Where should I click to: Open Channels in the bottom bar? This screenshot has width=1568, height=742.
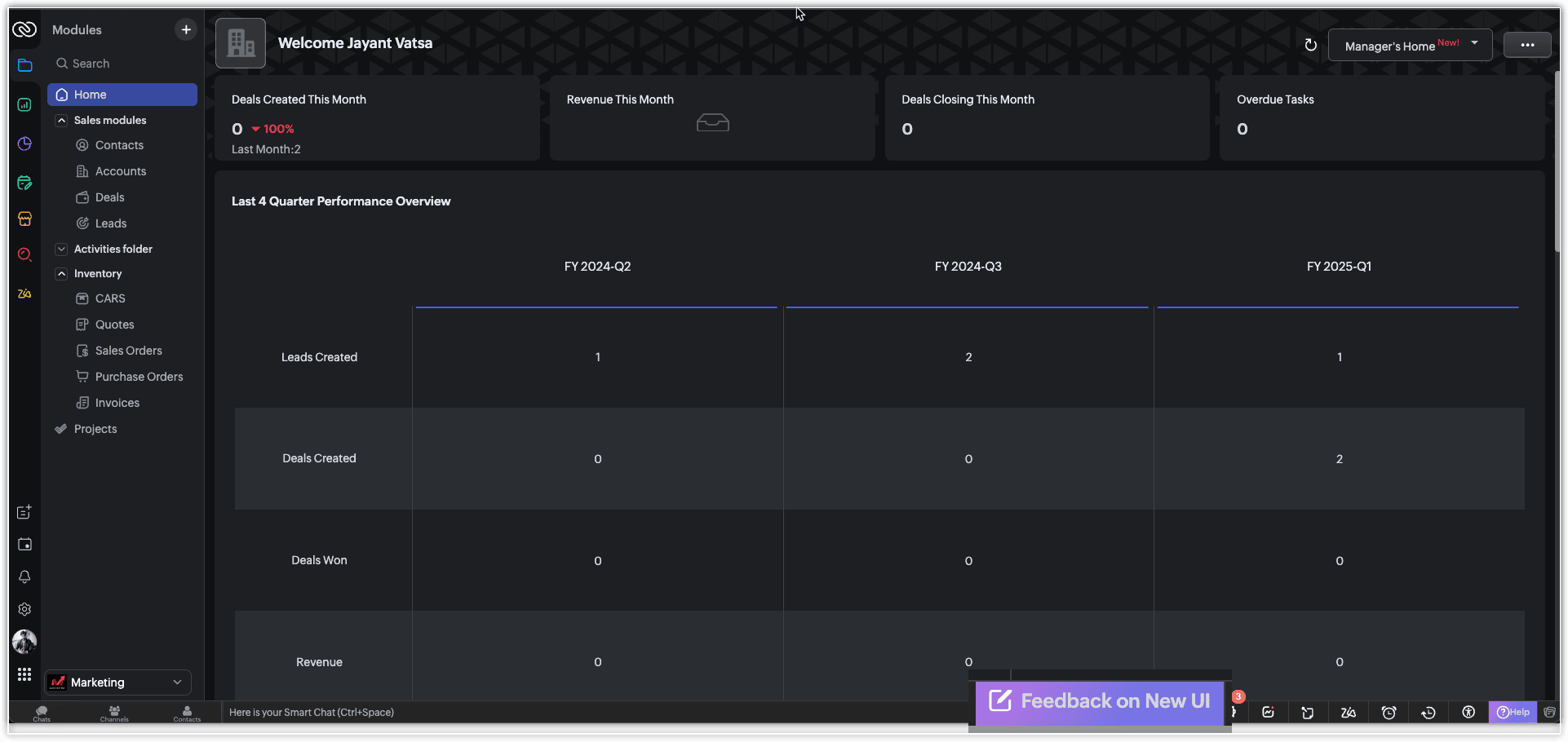point(114,713)
